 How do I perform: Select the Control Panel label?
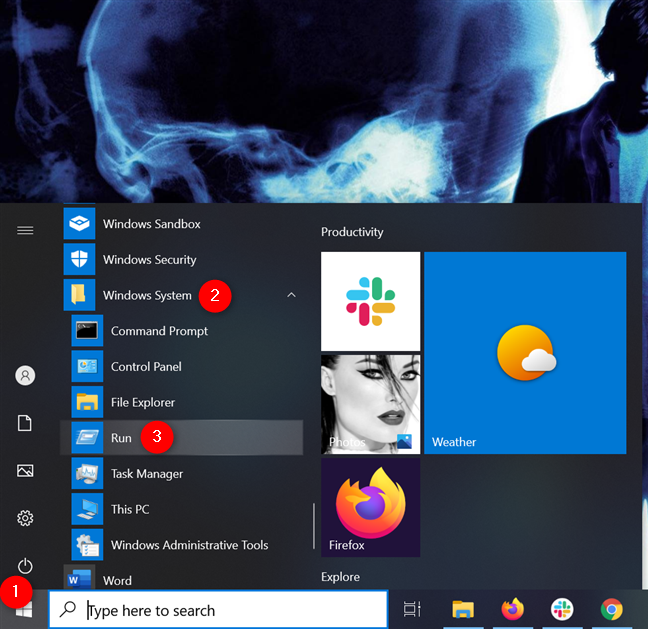point(146,367)
